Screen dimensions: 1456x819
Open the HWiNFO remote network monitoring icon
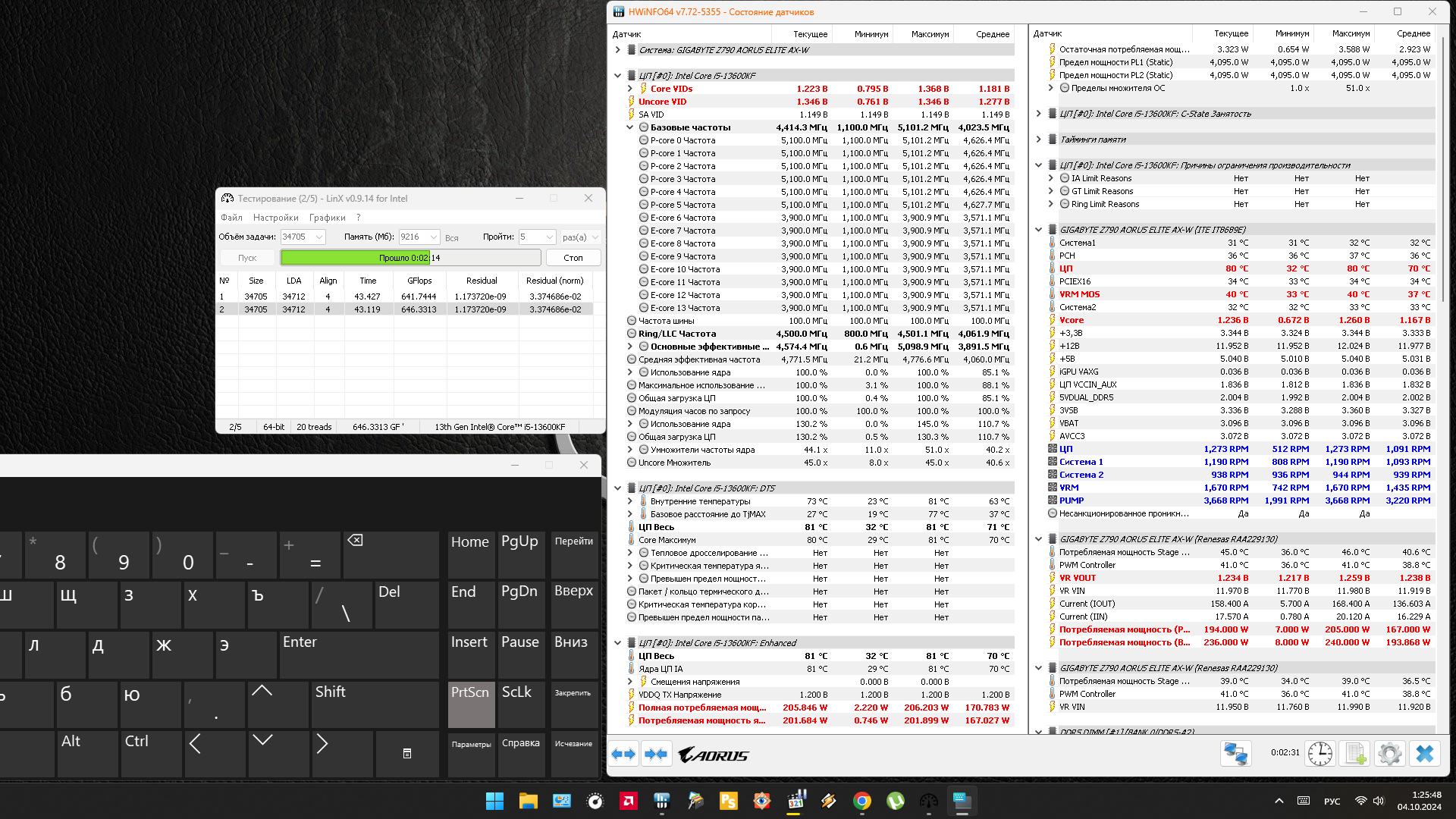click(1235, 754)
